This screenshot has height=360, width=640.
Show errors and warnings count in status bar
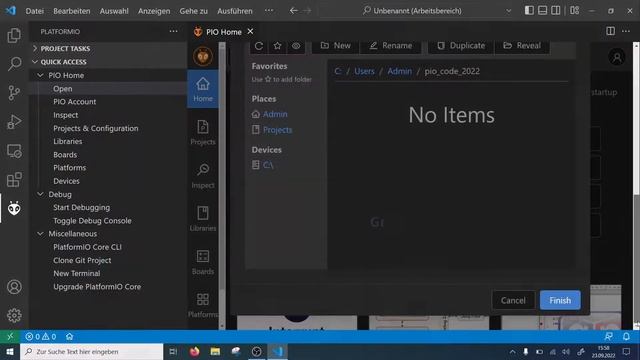(x=40, y=336)
